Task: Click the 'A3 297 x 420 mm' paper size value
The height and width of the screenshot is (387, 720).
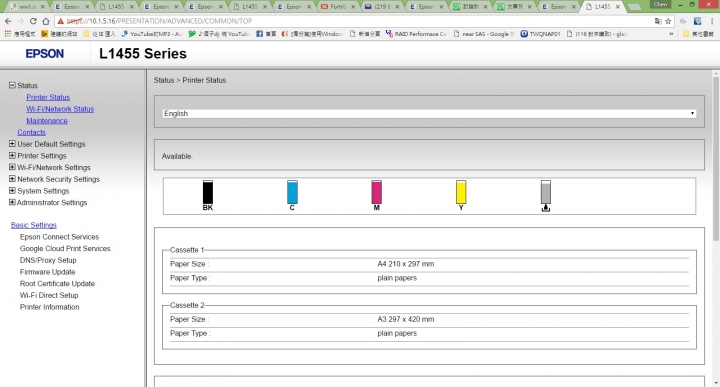Action: point(405,319)
